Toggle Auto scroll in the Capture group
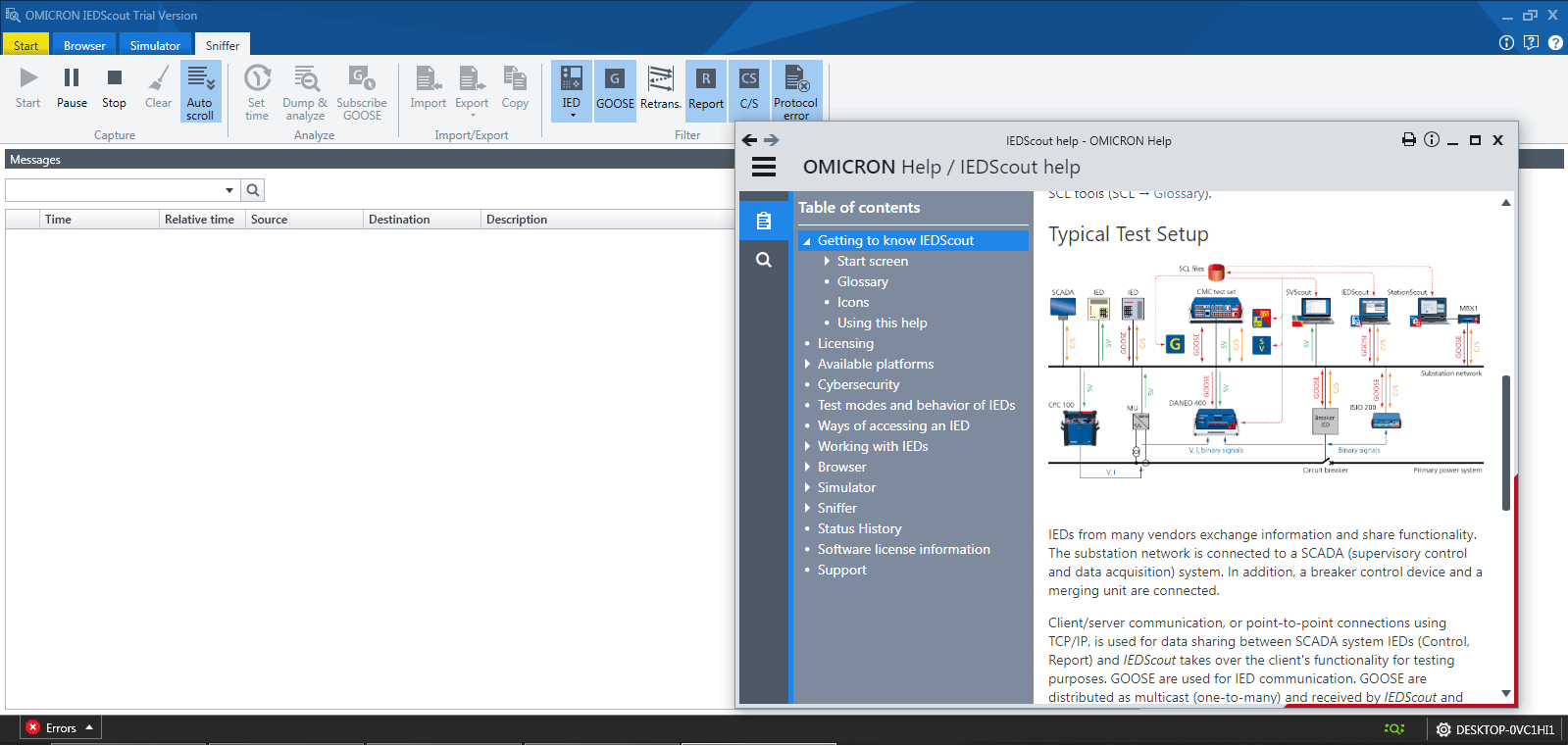This screenshot has width=1568, height=746. [200, 91]
